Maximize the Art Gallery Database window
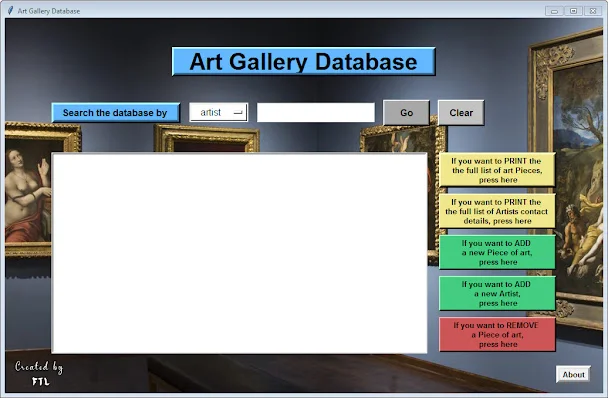Viewport: 608px width, 398px height. click(x=573, y=11)
